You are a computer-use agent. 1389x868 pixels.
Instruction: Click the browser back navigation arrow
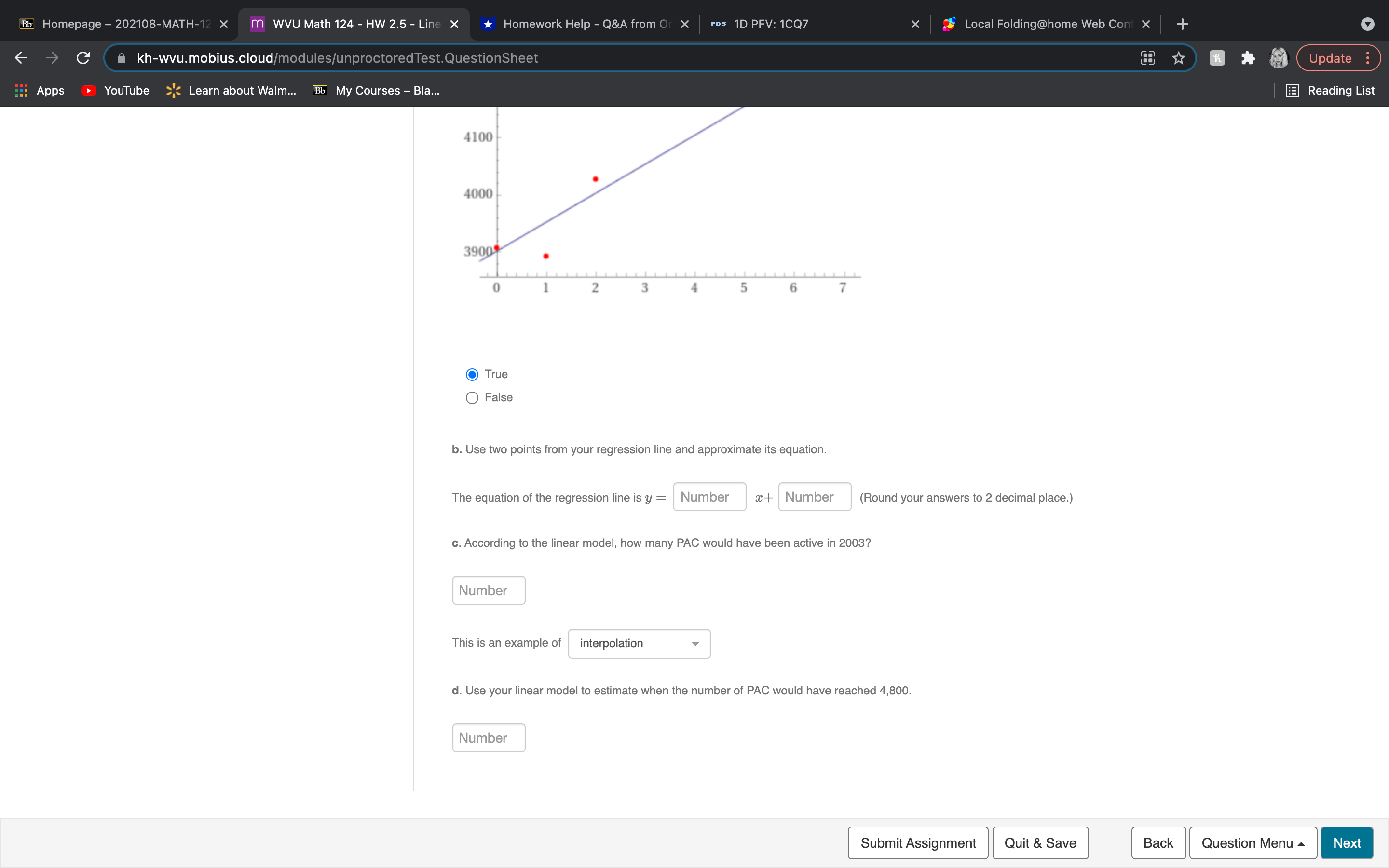click(x=21, y=57)
